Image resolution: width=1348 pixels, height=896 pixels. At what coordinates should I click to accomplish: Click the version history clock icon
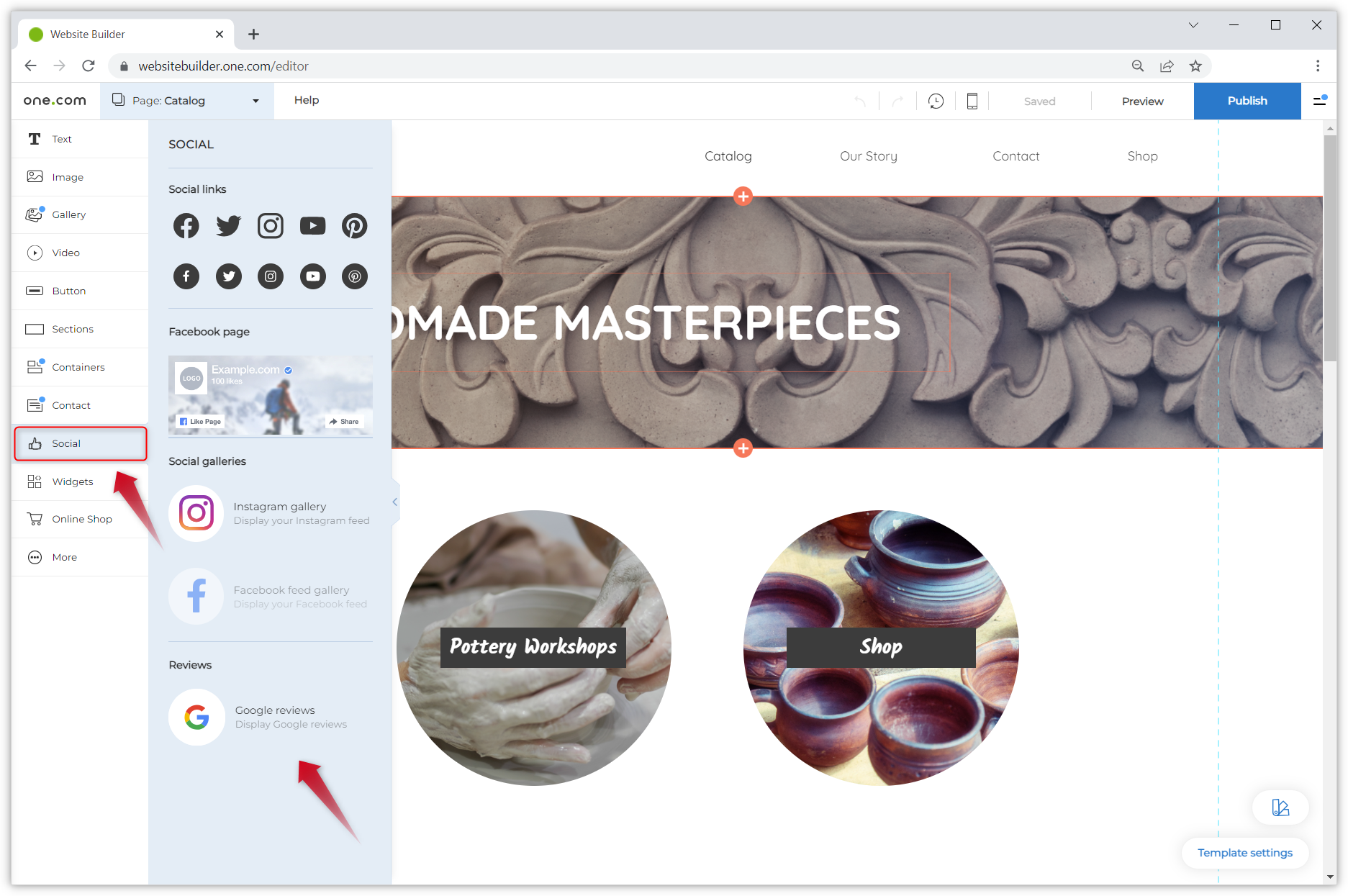[x=936, y=101]
